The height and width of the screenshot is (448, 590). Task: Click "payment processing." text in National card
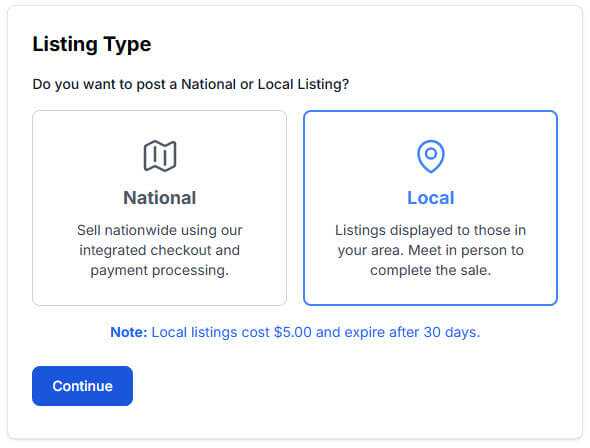[x=160, y=270]
